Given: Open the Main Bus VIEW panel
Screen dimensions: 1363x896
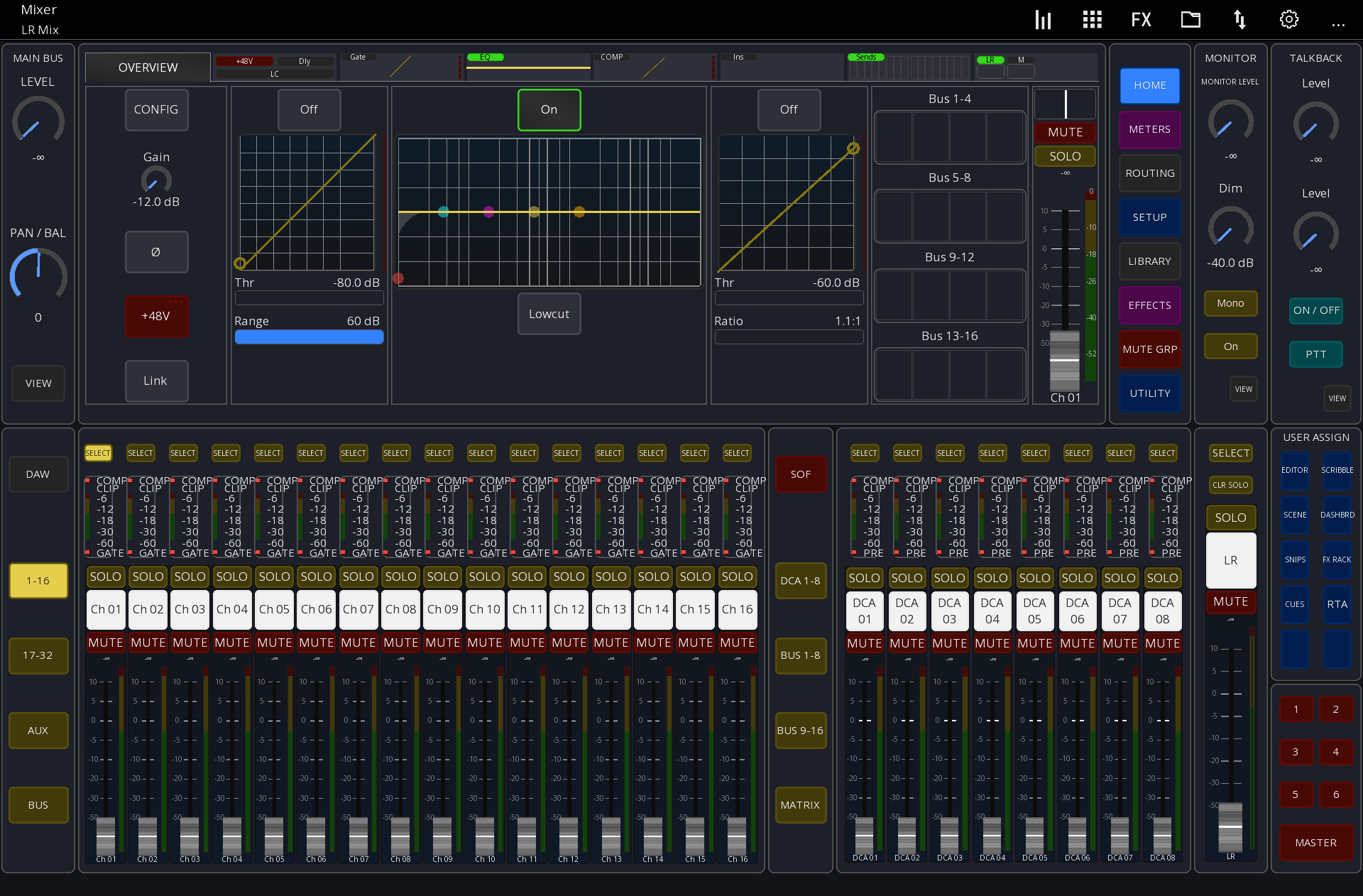Looking at the screenshot, I should (x=38, y=383).
